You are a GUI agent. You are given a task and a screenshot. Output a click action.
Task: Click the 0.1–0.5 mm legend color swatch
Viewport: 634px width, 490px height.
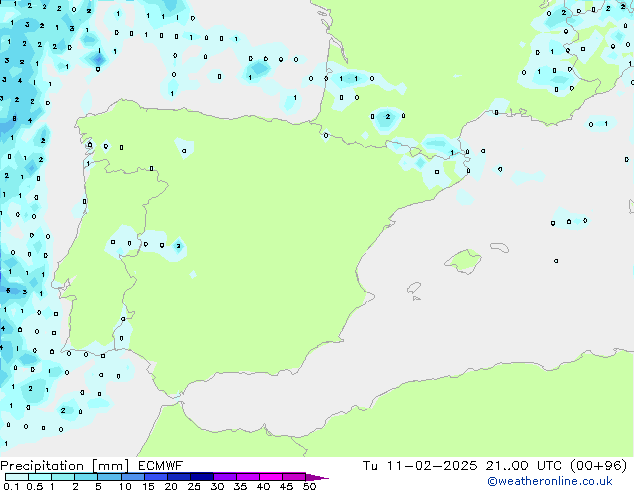[x=17, y=477]
